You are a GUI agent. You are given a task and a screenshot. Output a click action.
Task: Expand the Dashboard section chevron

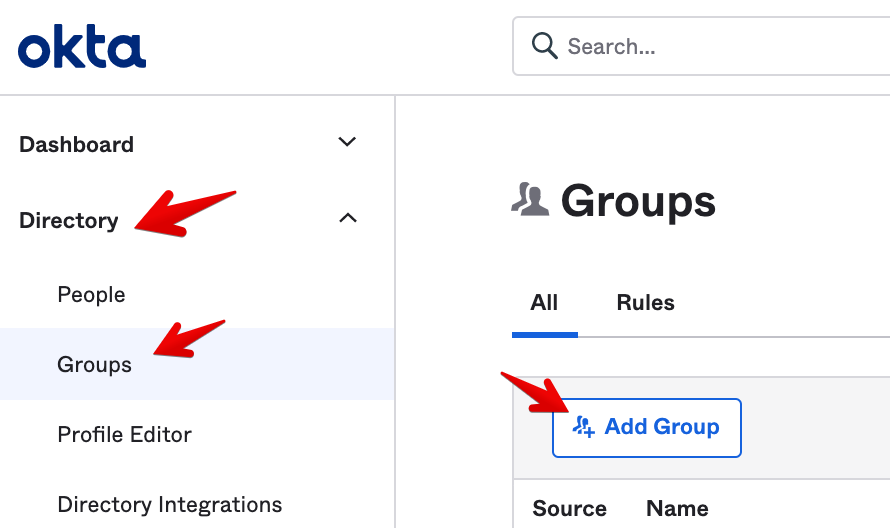coord(347,142)
